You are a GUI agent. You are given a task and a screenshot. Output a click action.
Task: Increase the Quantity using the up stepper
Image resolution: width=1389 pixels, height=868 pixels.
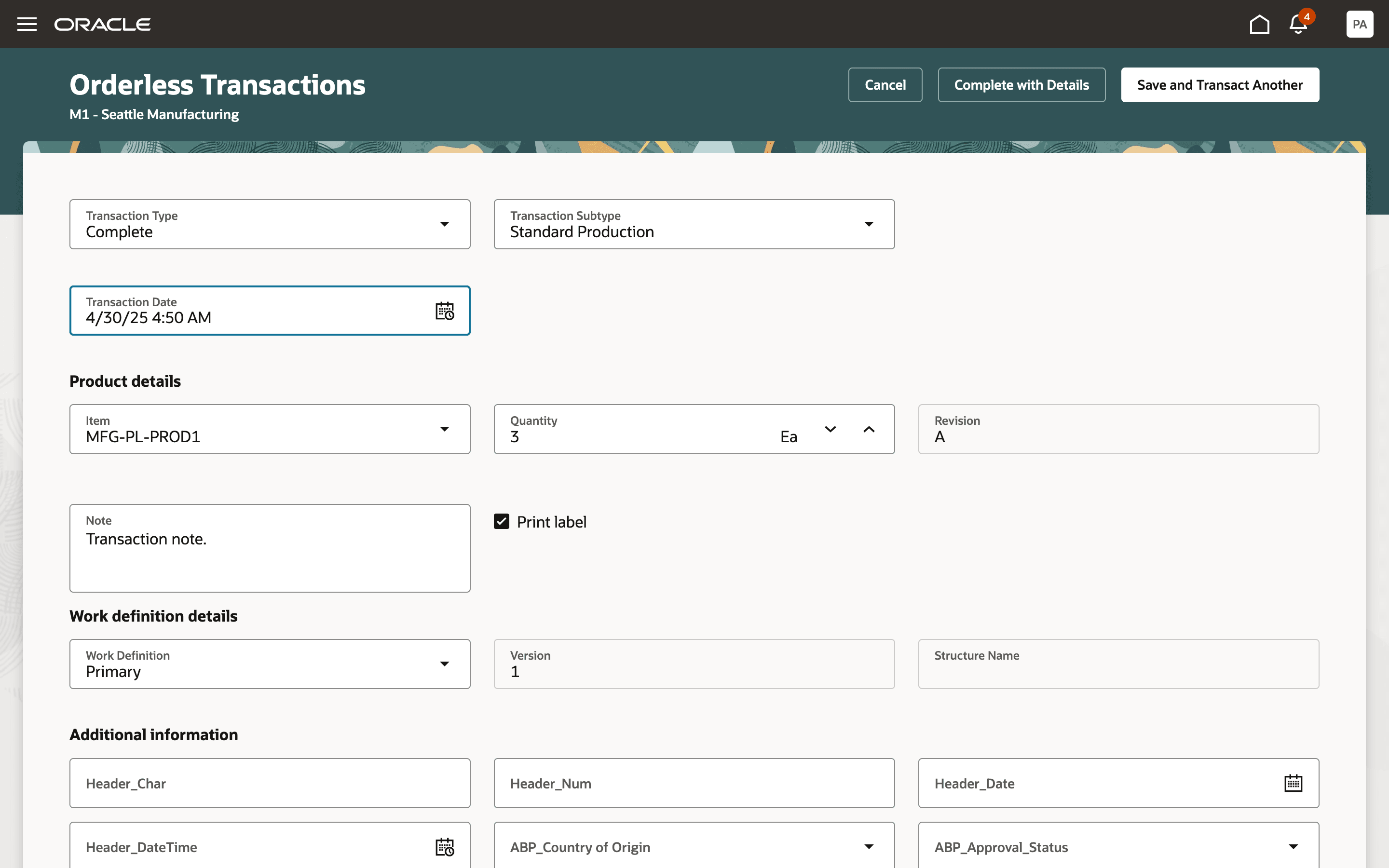pos(869,429)
